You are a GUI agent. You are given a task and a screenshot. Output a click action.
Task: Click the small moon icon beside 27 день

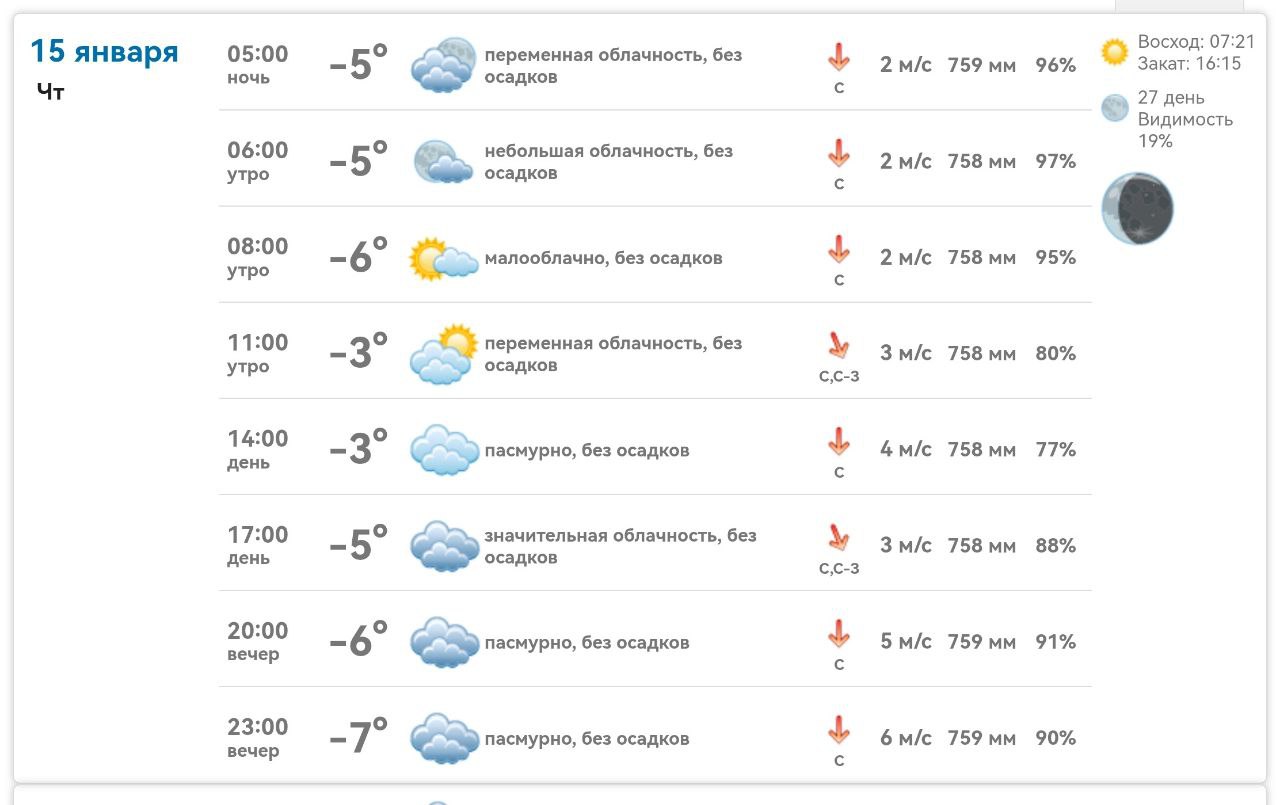click(1114, 108)
